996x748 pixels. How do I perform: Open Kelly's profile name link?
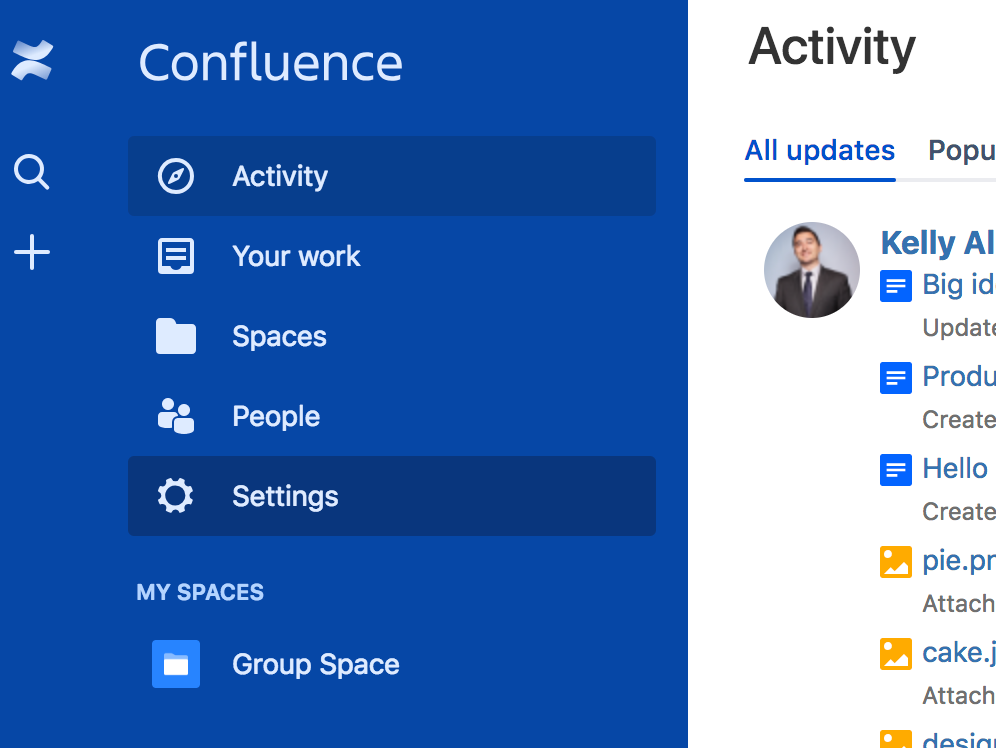pos(938,243)
